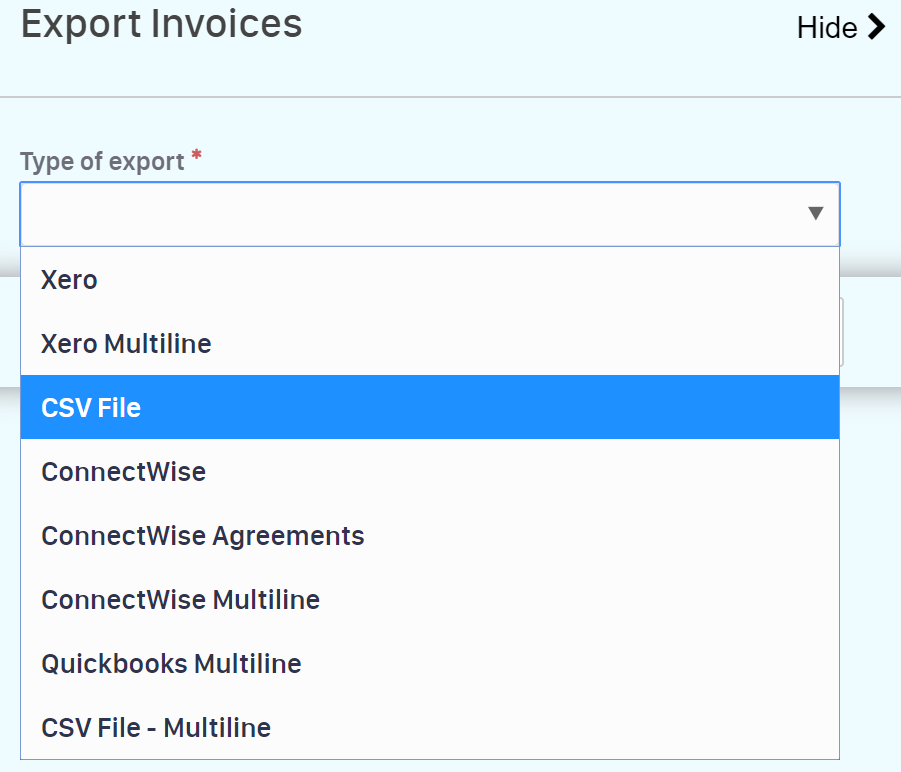The width and height of the screenshot is (901, 772).
Task: Click the Hide link text
Action: 826,28
